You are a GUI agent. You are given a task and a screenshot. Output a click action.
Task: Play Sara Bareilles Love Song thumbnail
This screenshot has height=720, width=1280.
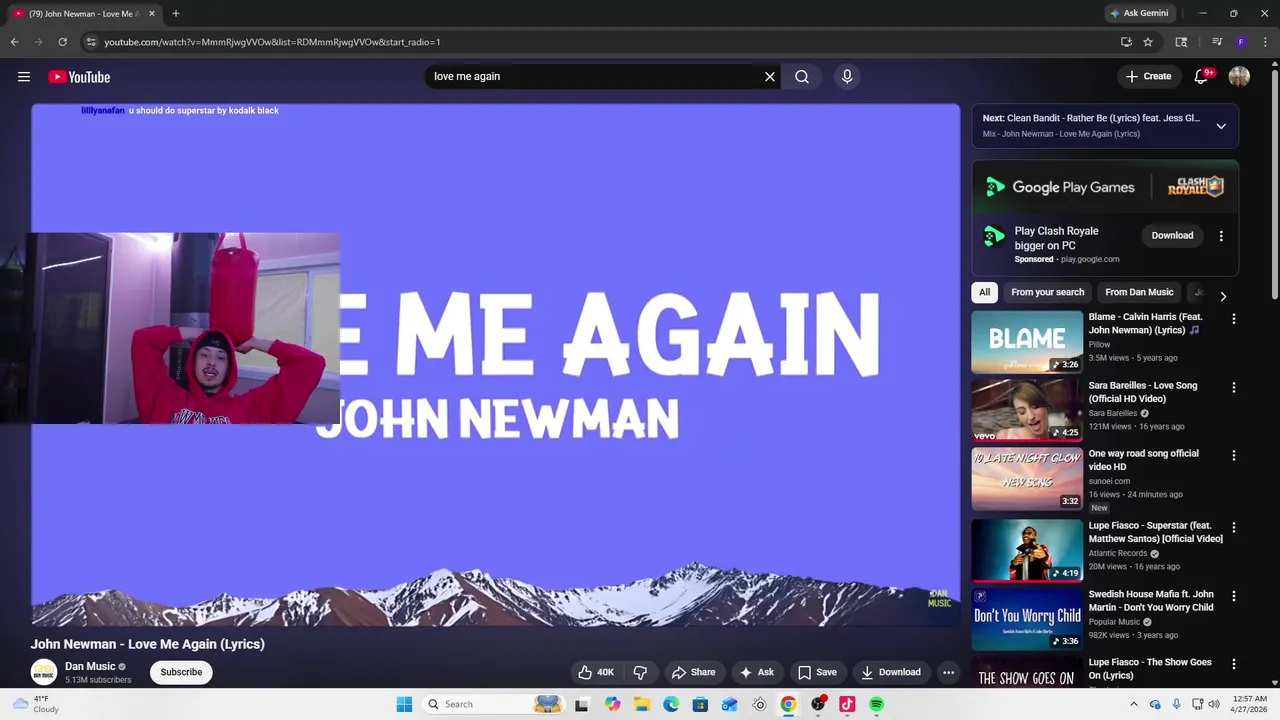pyautogui.click(x=1027, y=410)
